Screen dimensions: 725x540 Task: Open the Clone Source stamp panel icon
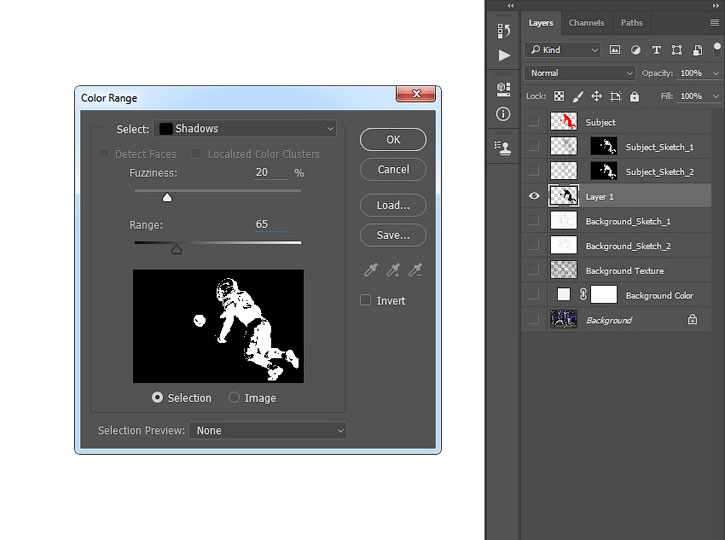point(503,148)
